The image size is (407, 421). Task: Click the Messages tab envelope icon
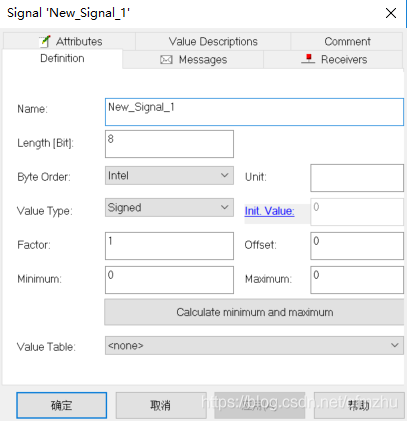pos(166,60)
